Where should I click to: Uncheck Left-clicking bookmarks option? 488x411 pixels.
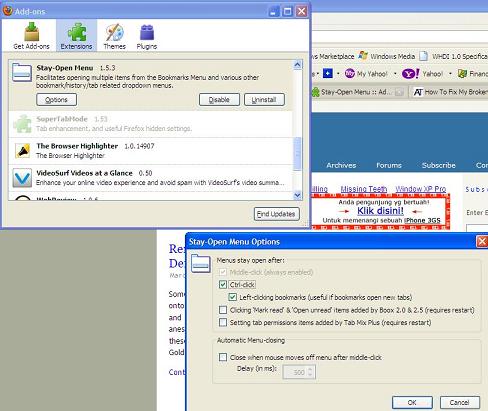click(233, 297)
